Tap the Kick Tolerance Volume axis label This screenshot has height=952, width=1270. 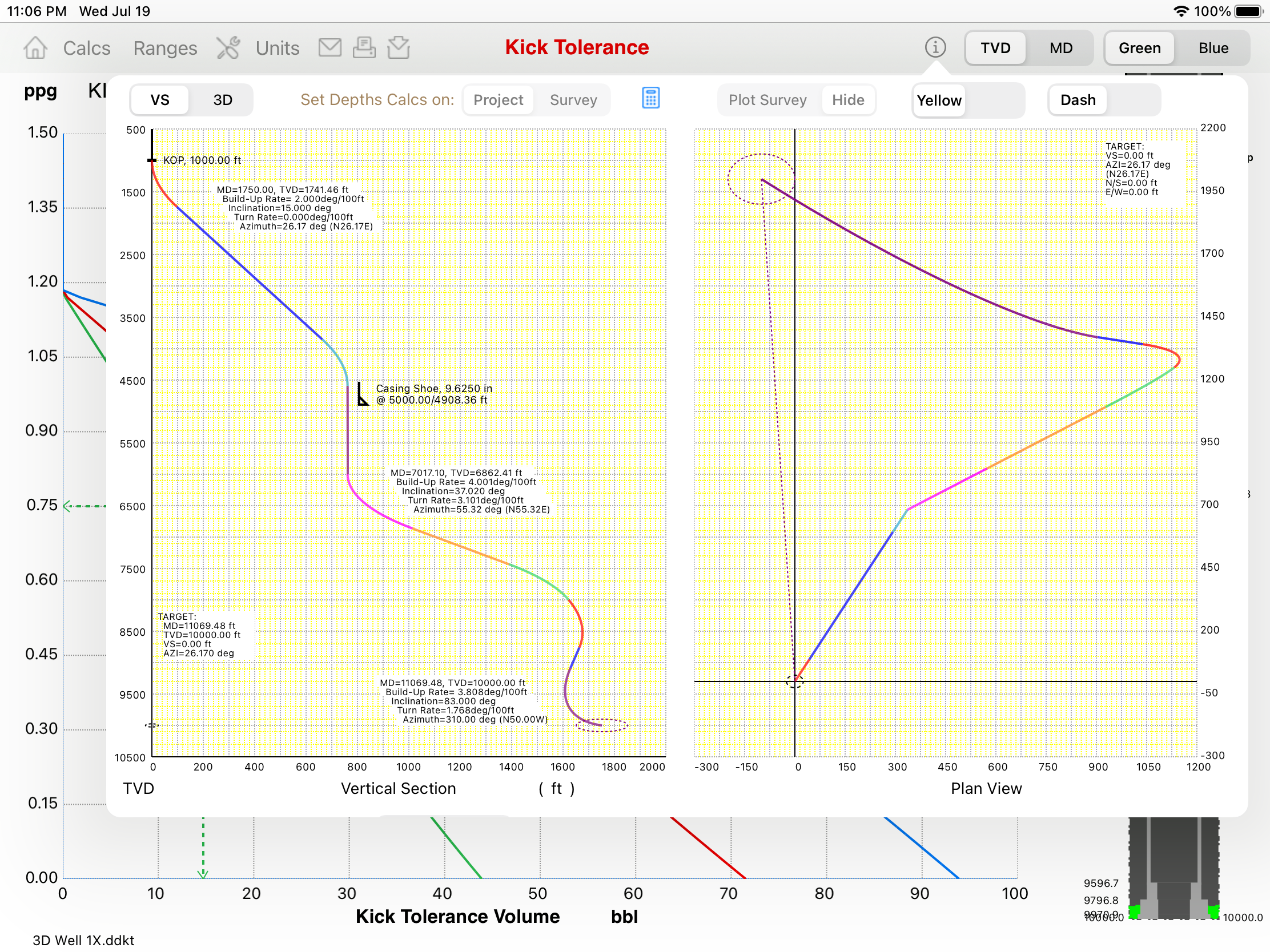pos(457,917)
